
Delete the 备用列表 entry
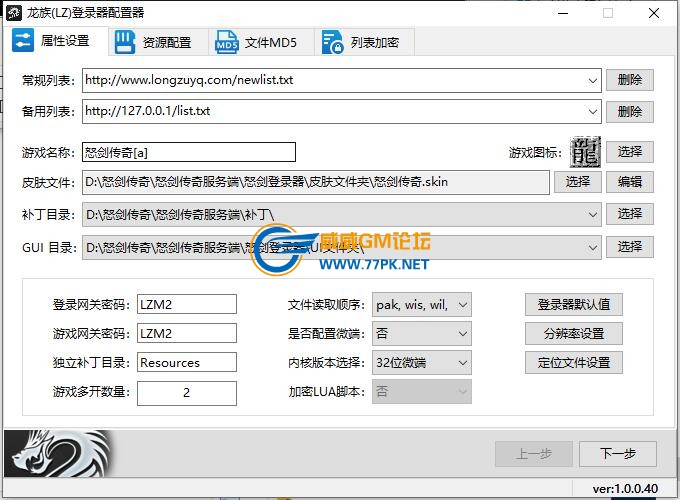coord(630,112)
